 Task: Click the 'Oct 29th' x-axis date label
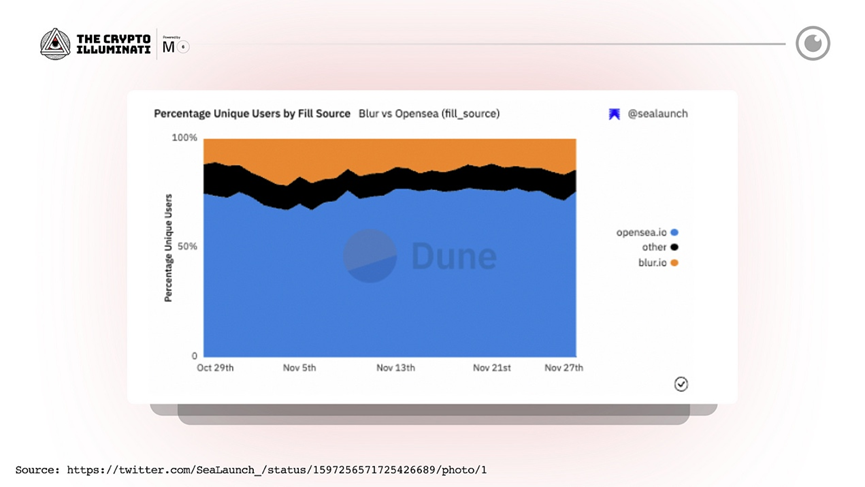[214, 368]
